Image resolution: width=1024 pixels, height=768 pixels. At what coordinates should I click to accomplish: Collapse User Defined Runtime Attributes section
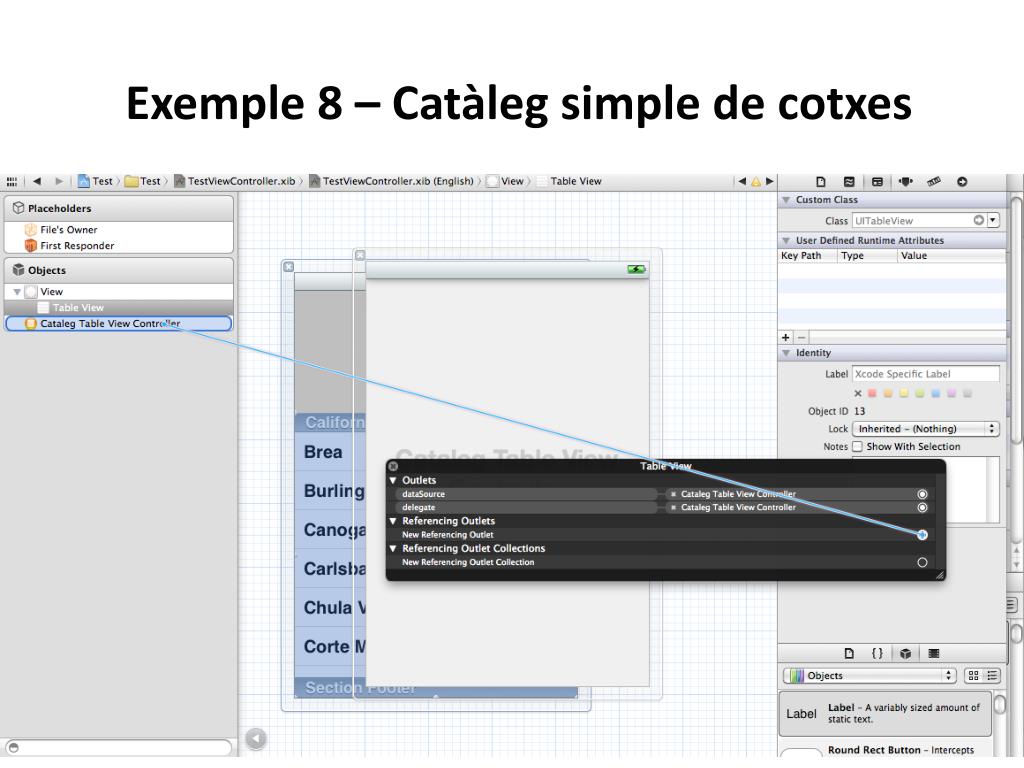click(x=786, y=240)
